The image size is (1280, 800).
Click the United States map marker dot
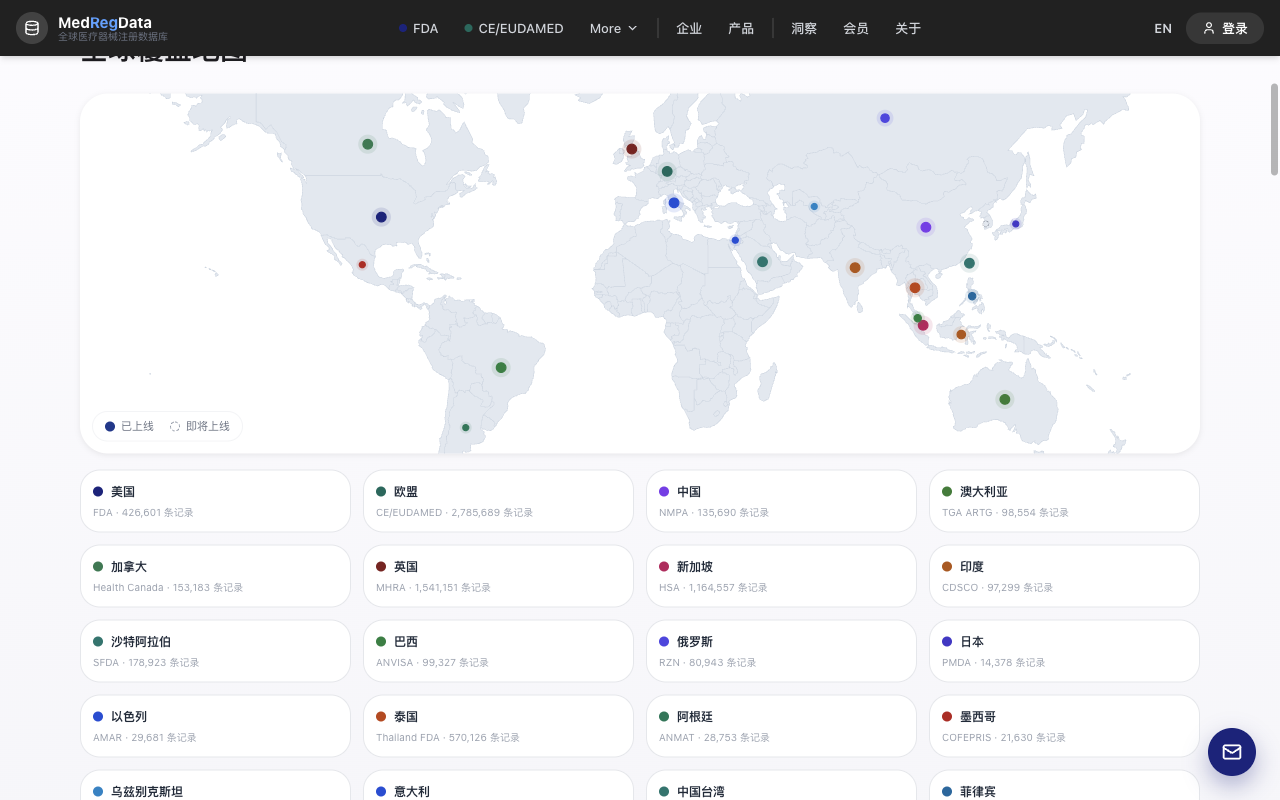[381, 217]
